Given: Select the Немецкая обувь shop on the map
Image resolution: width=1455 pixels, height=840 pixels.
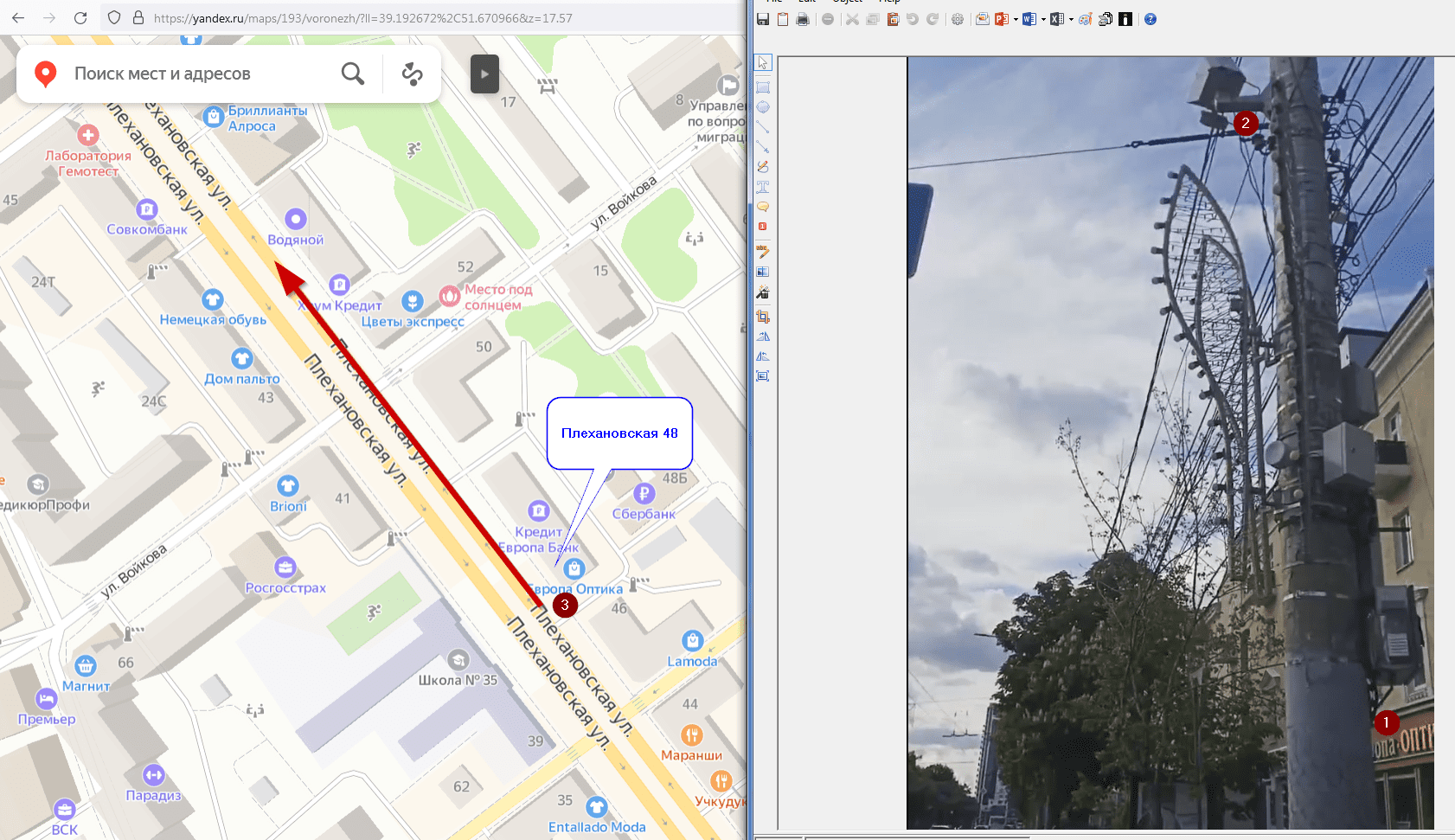Looking at the screenshot, I should click(x=213, y=299).
